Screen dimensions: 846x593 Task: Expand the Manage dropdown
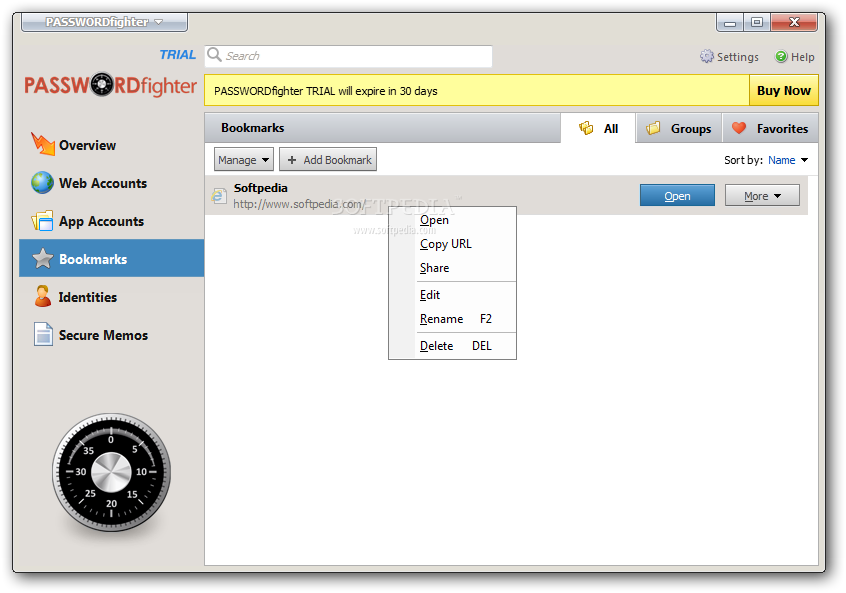(x=243, y=160)
